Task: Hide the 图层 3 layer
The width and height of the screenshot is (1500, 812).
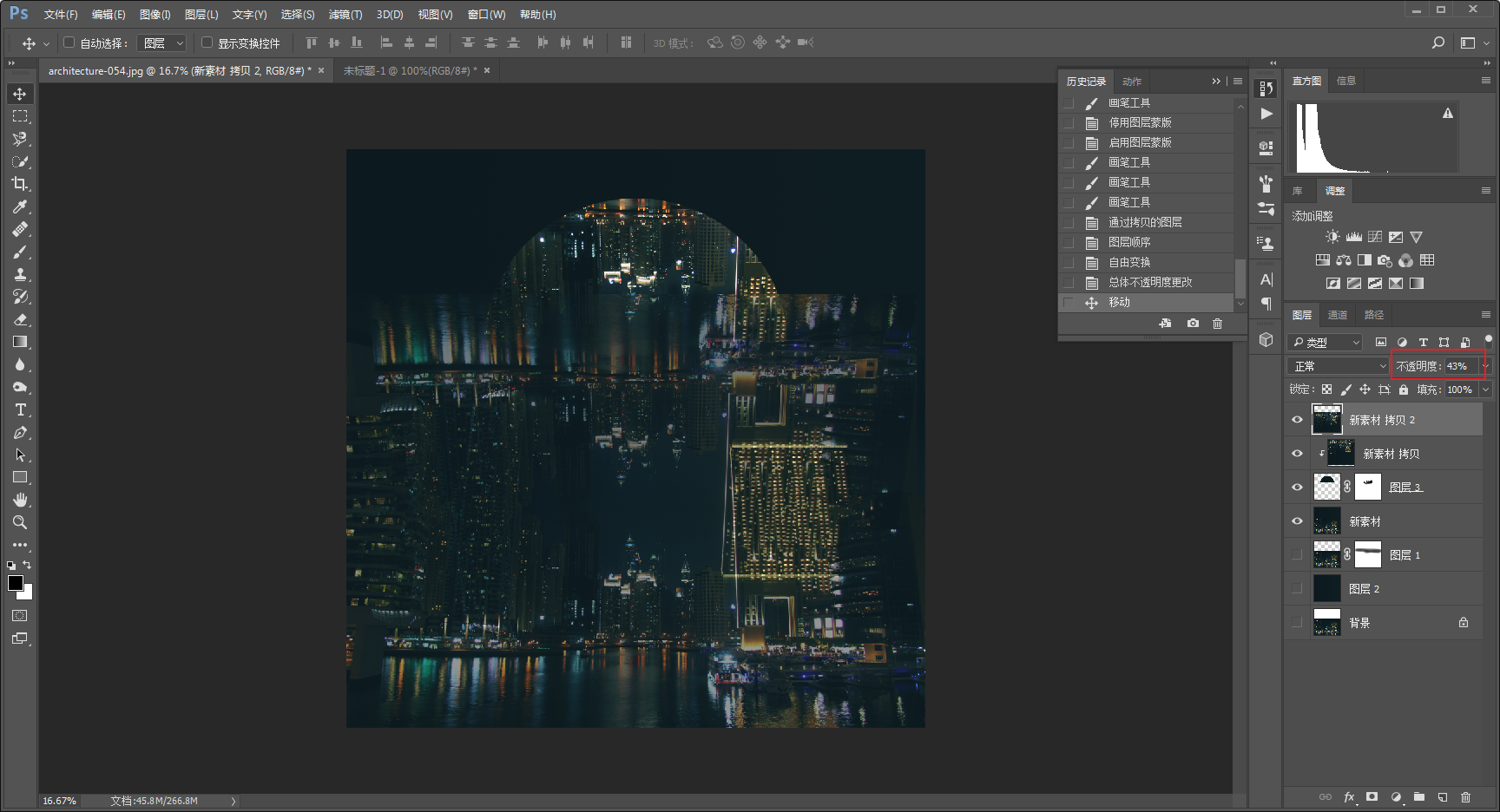Action: (x=1297, y=488)
